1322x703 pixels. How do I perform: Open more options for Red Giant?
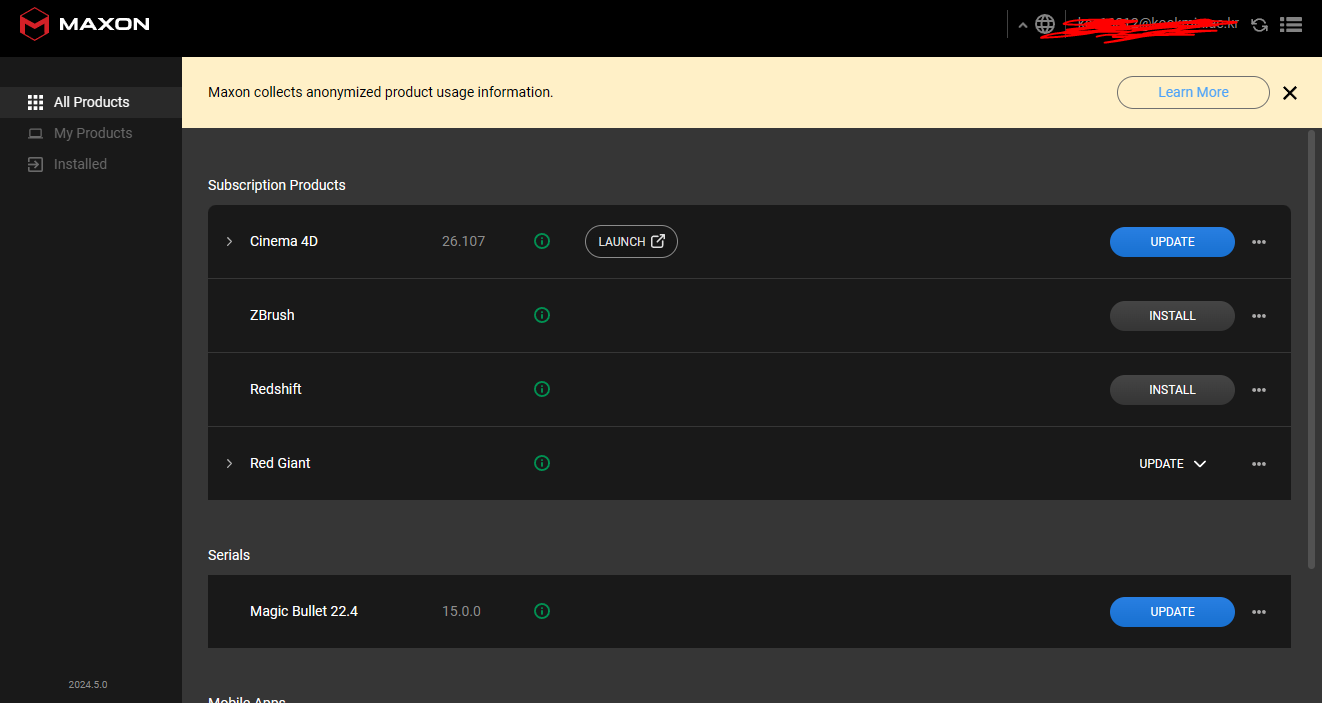coord(1259,464)
